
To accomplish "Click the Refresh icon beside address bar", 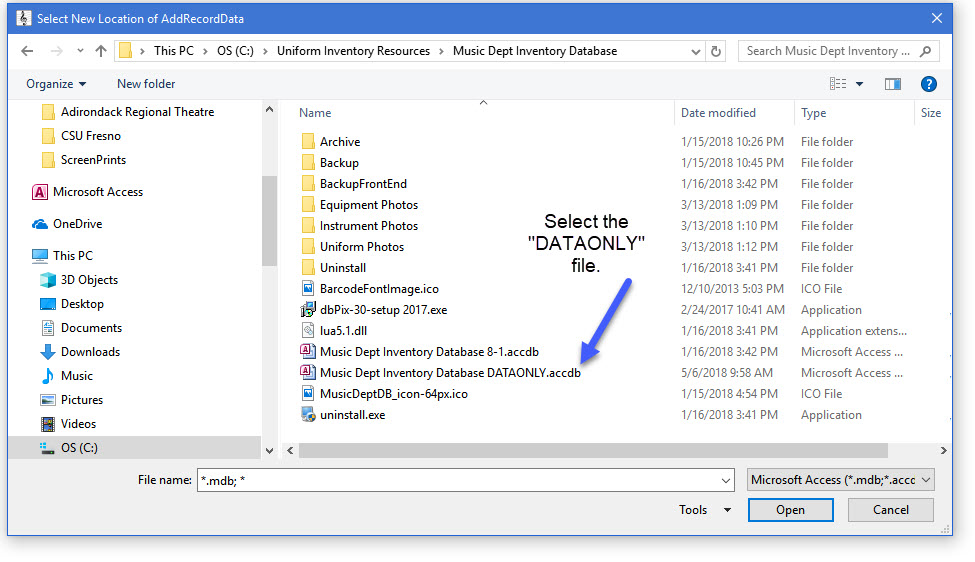I will click(716, 51).
